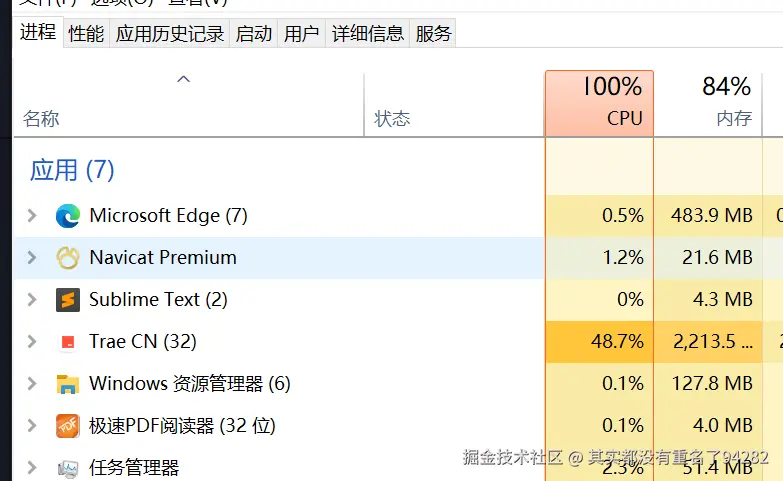Screen dimensions: 783x481
Task: Sort by the 状态 column header
Action: [454, 105]
